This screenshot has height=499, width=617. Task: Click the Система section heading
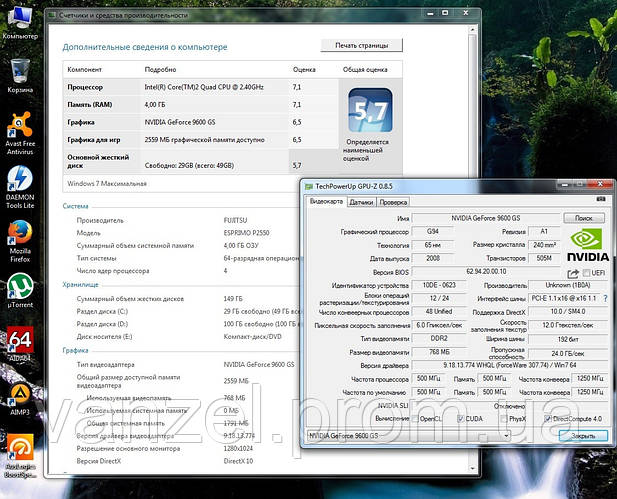(76, 206)
